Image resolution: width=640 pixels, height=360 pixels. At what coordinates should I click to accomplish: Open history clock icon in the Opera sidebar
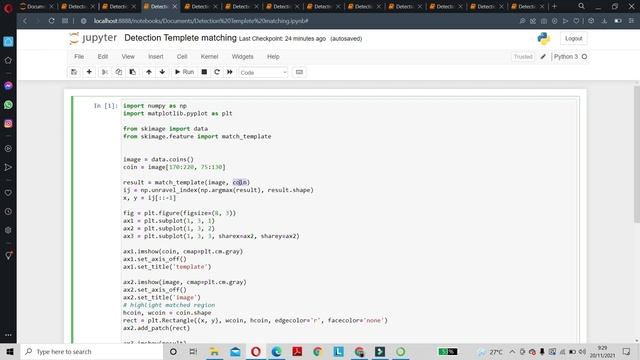8,211
